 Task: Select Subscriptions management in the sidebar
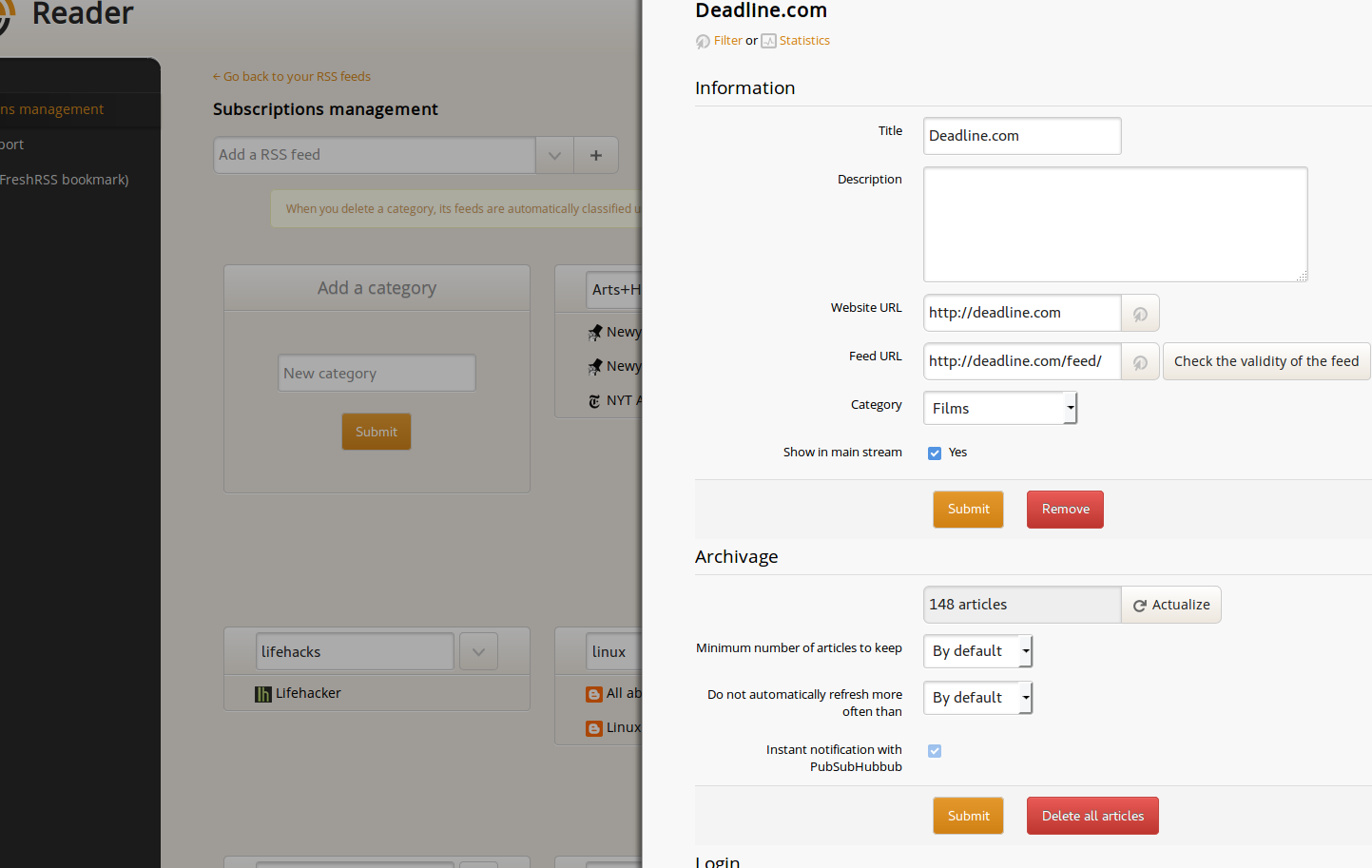(x=52, y=108)
